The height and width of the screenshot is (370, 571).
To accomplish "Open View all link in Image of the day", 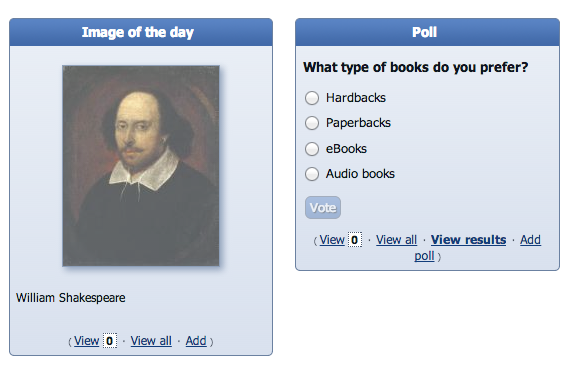I will click(x=151, y=341).
